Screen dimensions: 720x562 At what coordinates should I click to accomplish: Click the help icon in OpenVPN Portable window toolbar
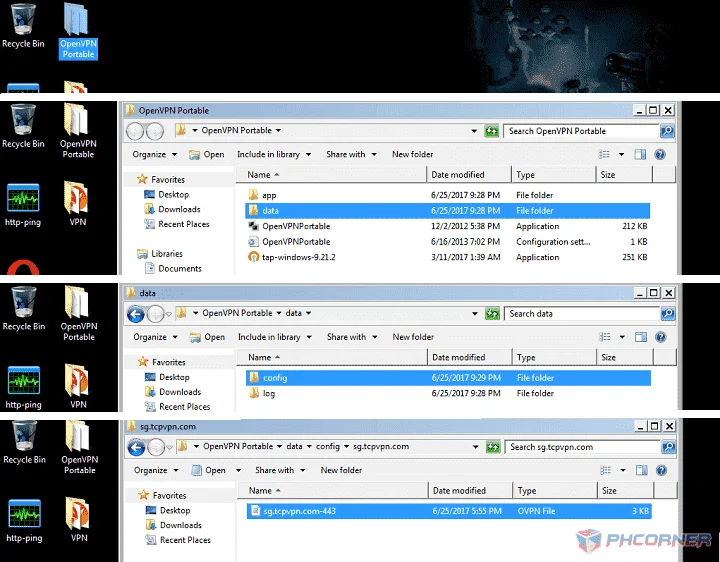coord(660,155)
